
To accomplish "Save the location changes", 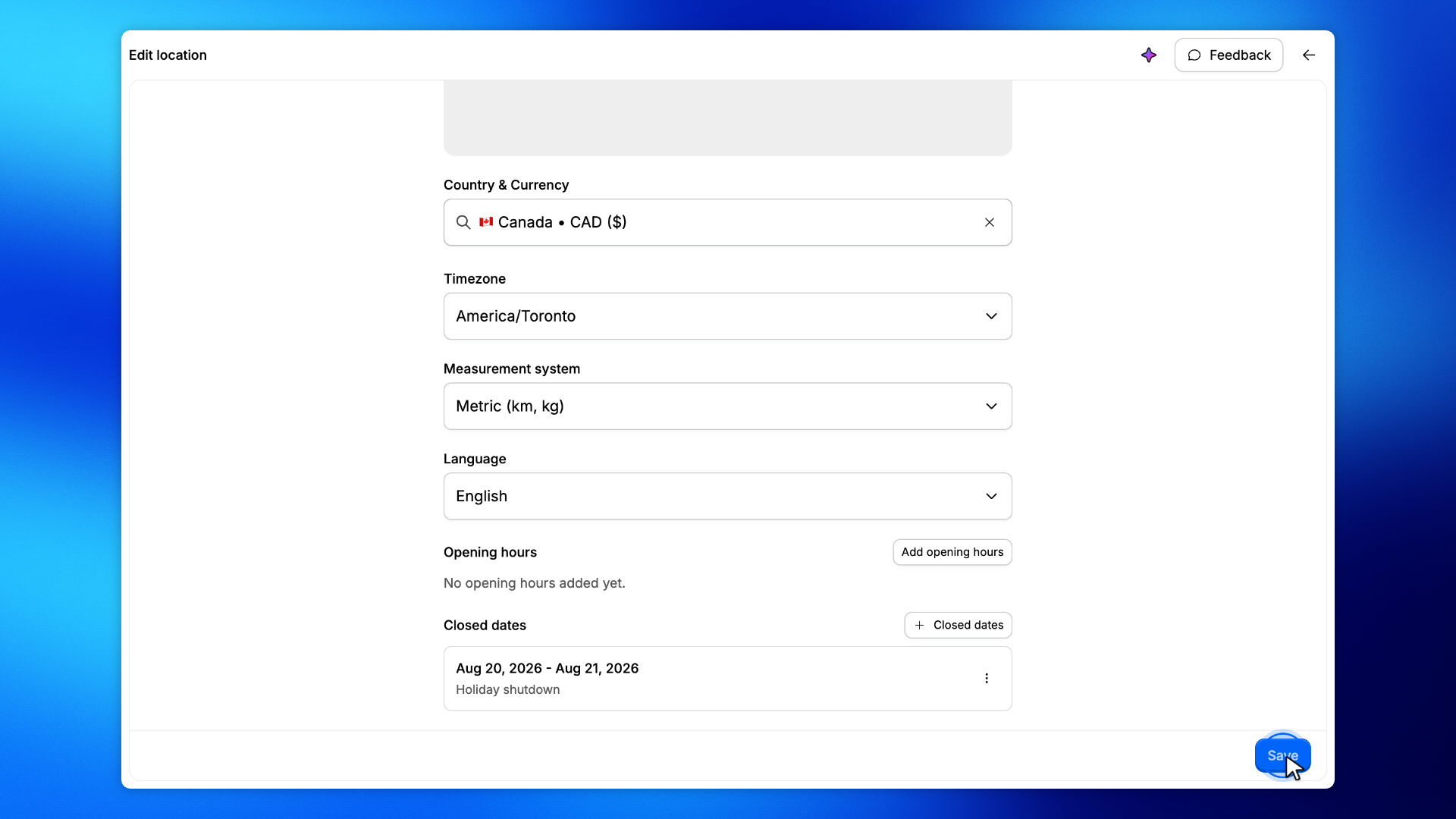I will point(1282,755).
